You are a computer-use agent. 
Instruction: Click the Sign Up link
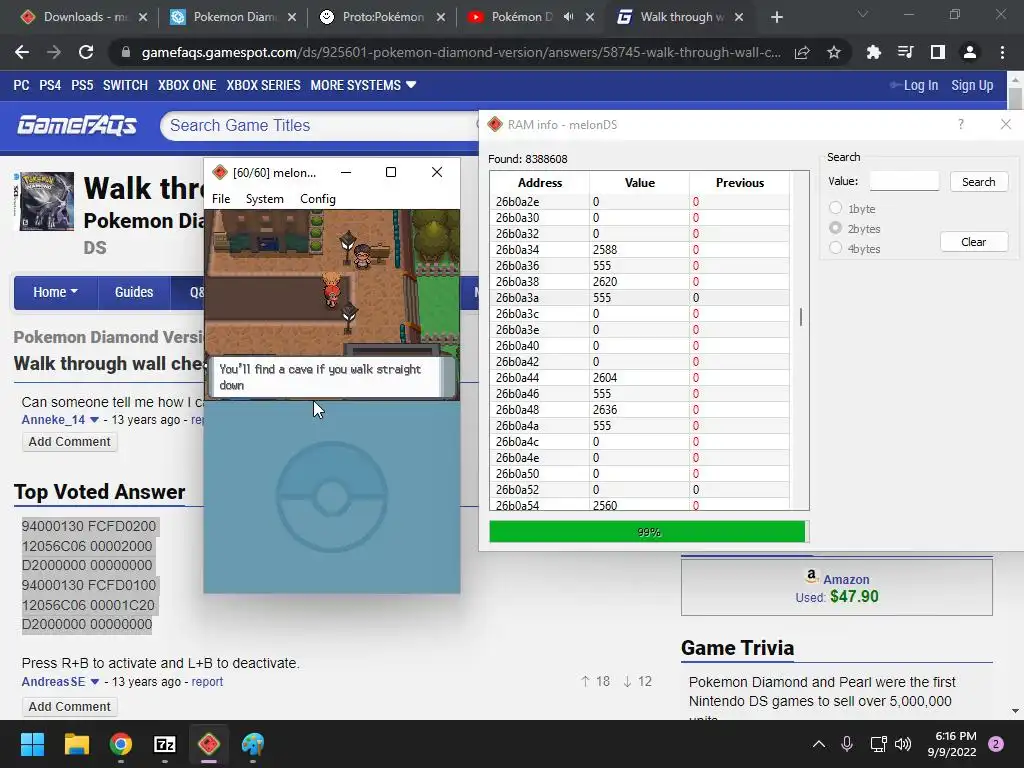pyautogui.click(x=972, y=85)
